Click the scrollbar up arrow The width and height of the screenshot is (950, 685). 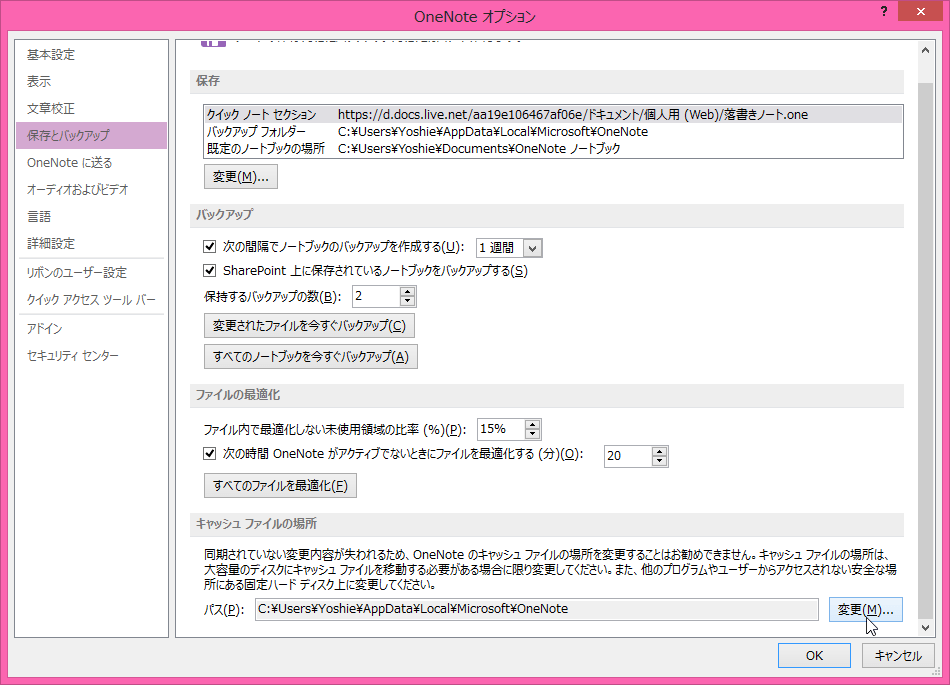tap(925, 50)
